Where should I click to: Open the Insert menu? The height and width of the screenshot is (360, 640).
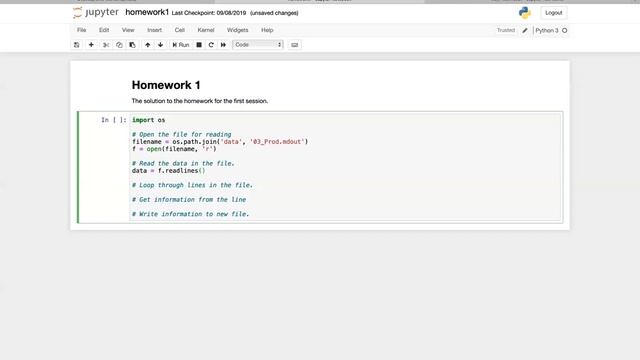[x=154, y=30]
